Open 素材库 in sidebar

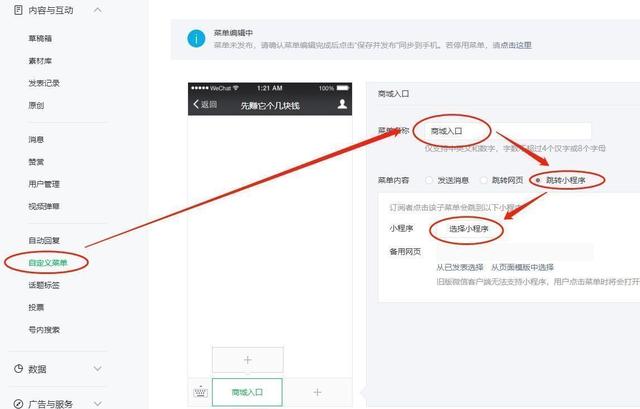[x=40, y=61]
